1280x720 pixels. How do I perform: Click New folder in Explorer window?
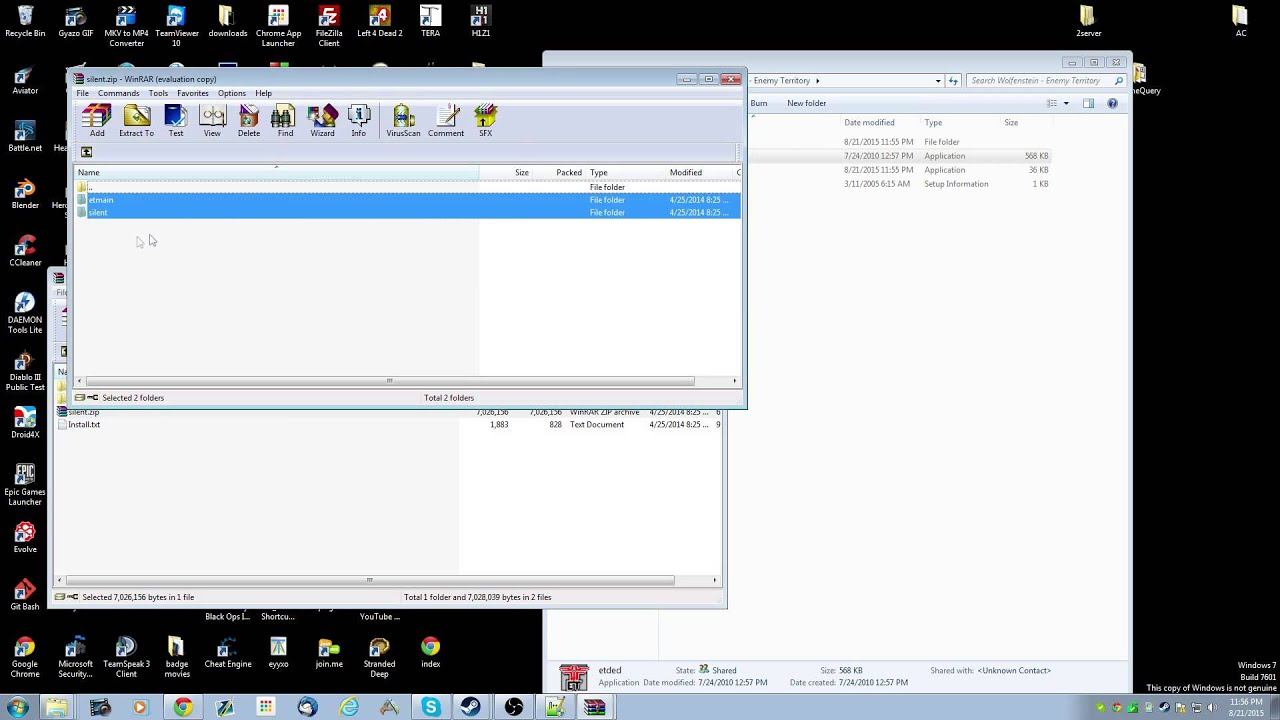pyautogui.click(x=806, y=103)
